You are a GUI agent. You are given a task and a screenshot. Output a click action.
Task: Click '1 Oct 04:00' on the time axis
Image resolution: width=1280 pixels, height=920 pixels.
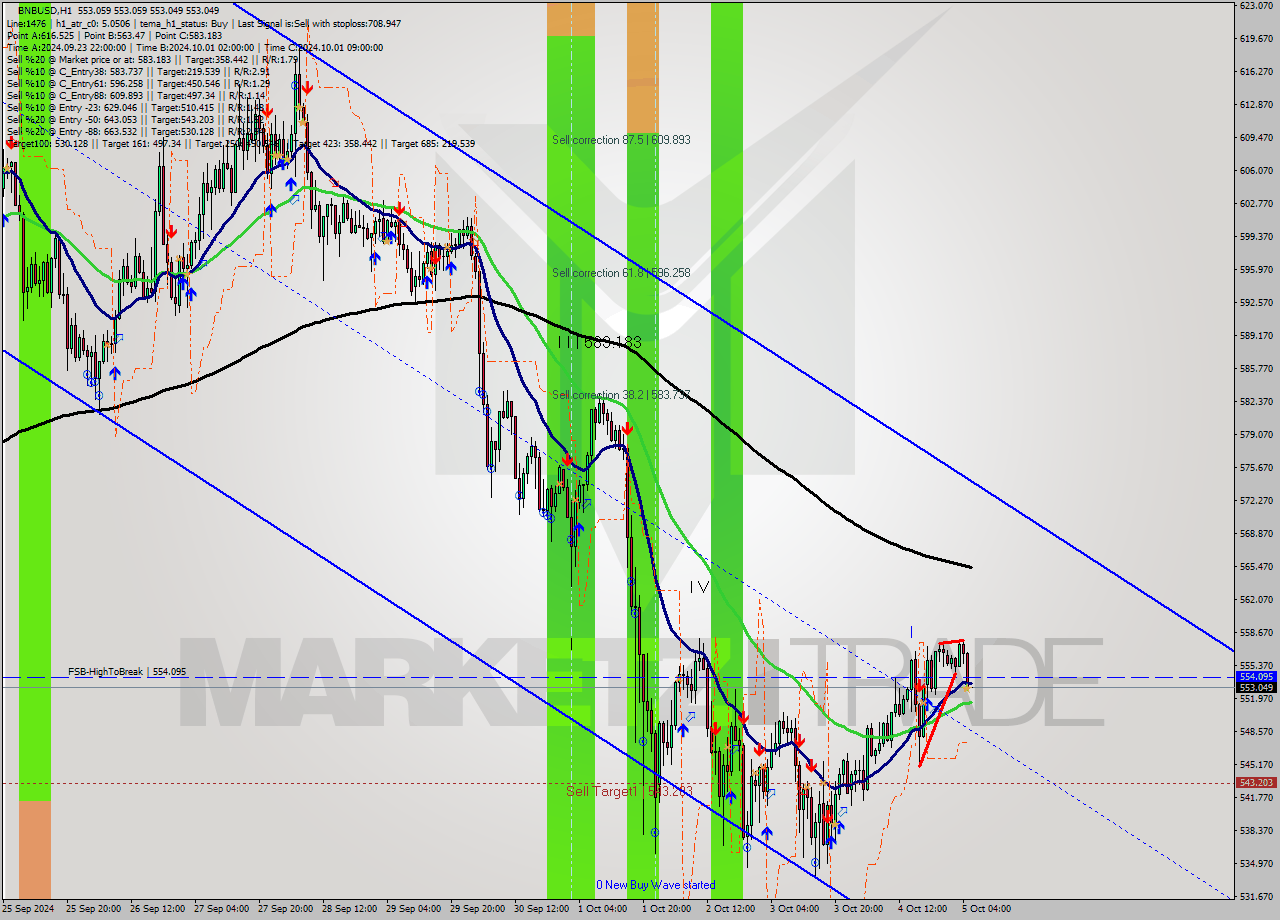tap(603, 909)
